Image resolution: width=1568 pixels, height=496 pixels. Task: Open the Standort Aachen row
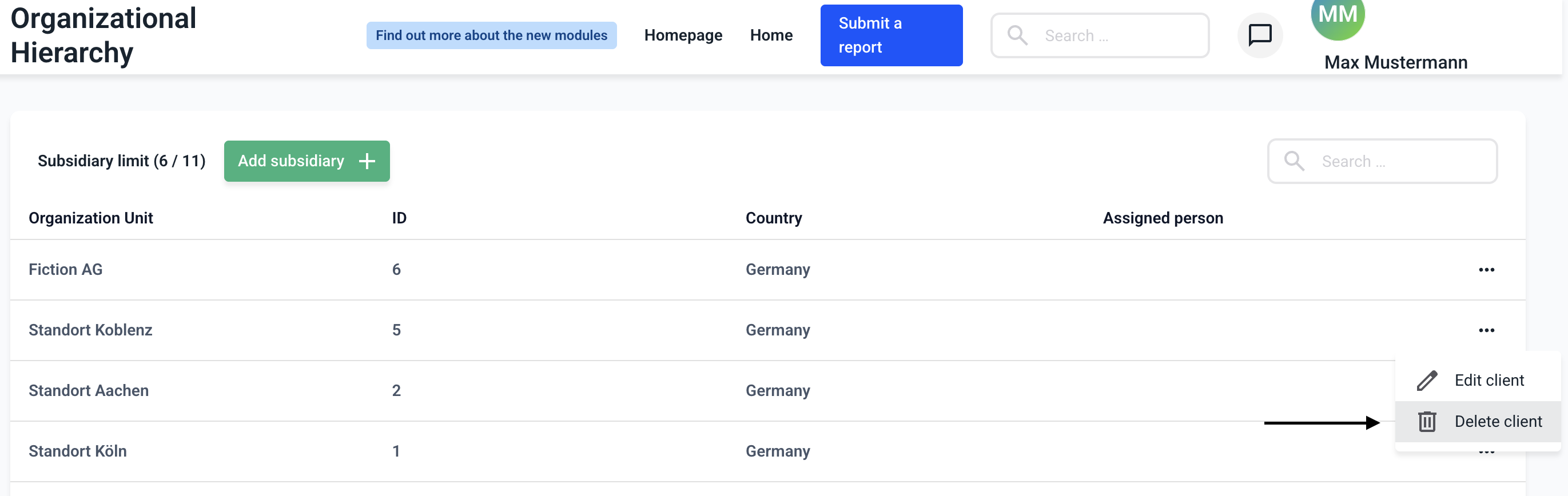[89, 390]
